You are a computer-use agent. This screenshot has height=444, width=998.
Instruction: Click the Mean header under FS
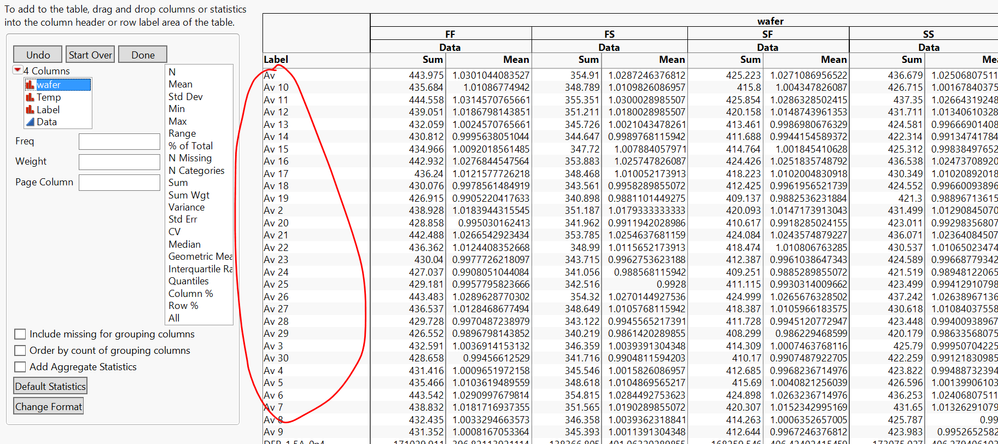click(672, 60)
